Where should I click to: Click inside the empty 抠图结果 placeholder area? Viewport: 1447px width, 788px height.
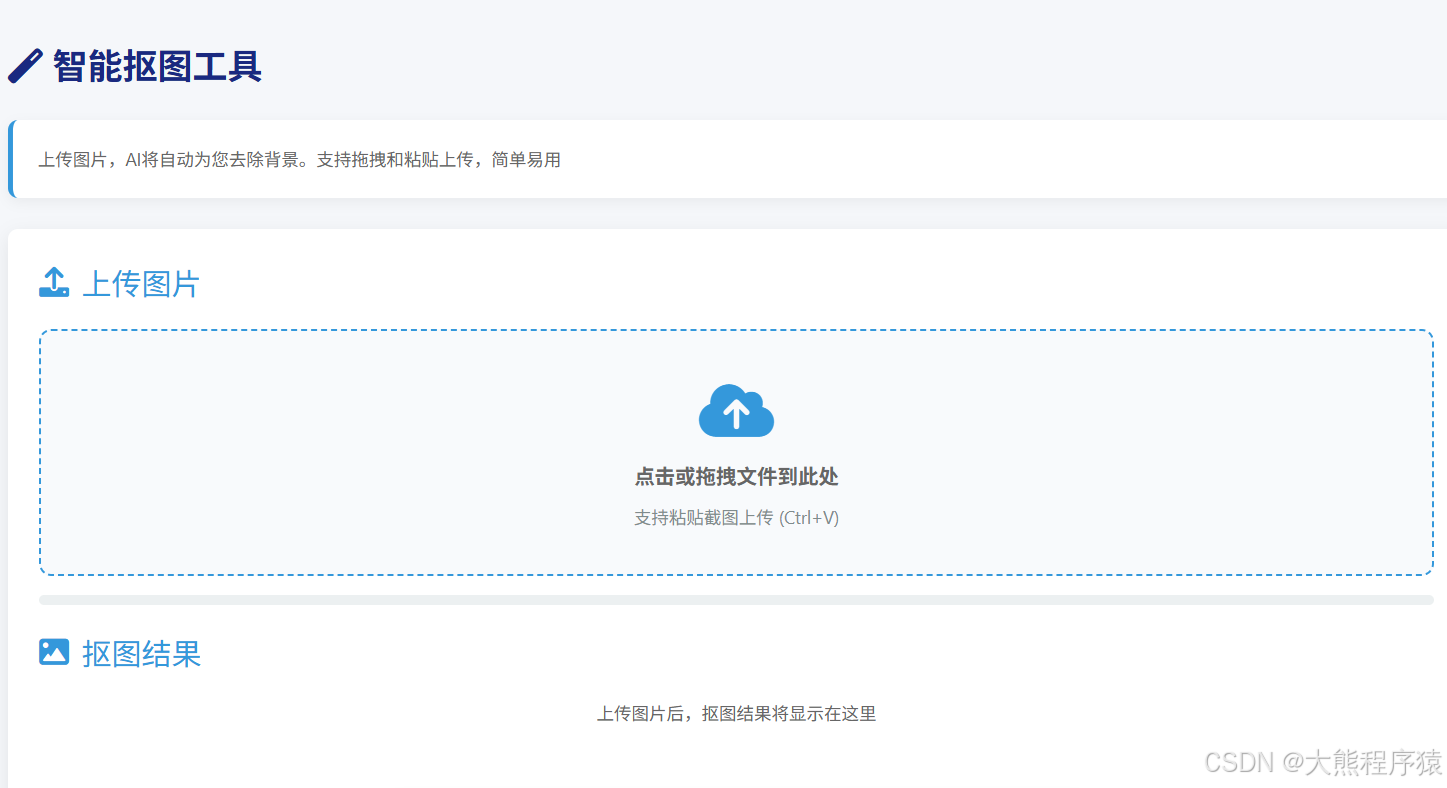(x=736, y=713)
